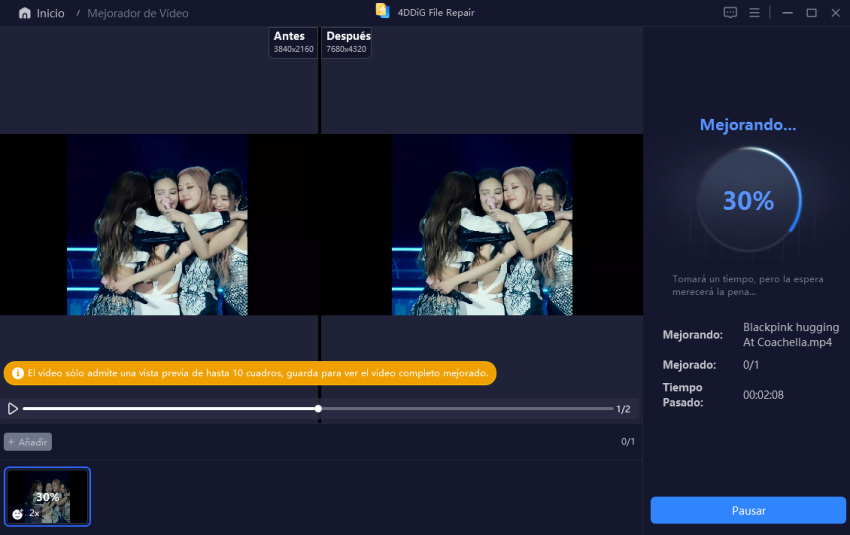This screenshot has width=850, height=535.
Task: Click file name Blackpink hugging At Coachella.mp4
Action: pos(791,334)
